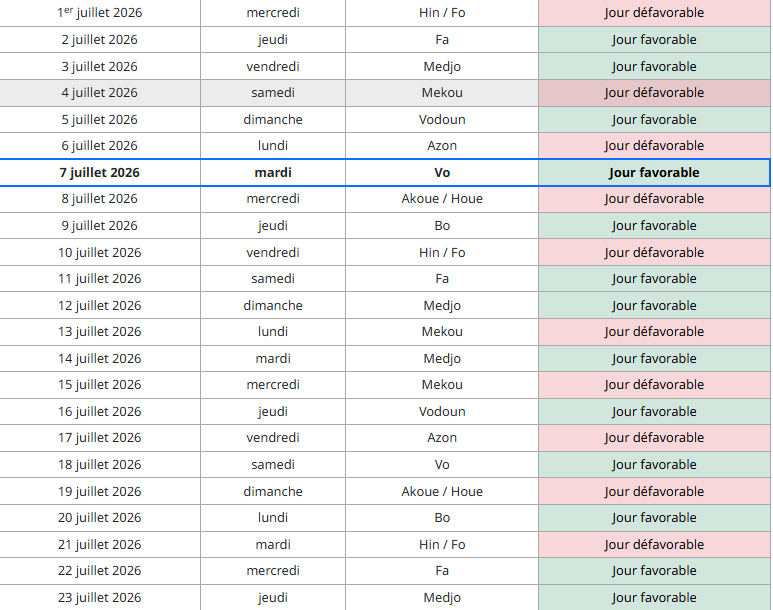The height and width of the screenshot is (610, 773).
Task: Select the 'Vodoun' cell on 5 juillet 2026
Action: (x=442, y=119)
